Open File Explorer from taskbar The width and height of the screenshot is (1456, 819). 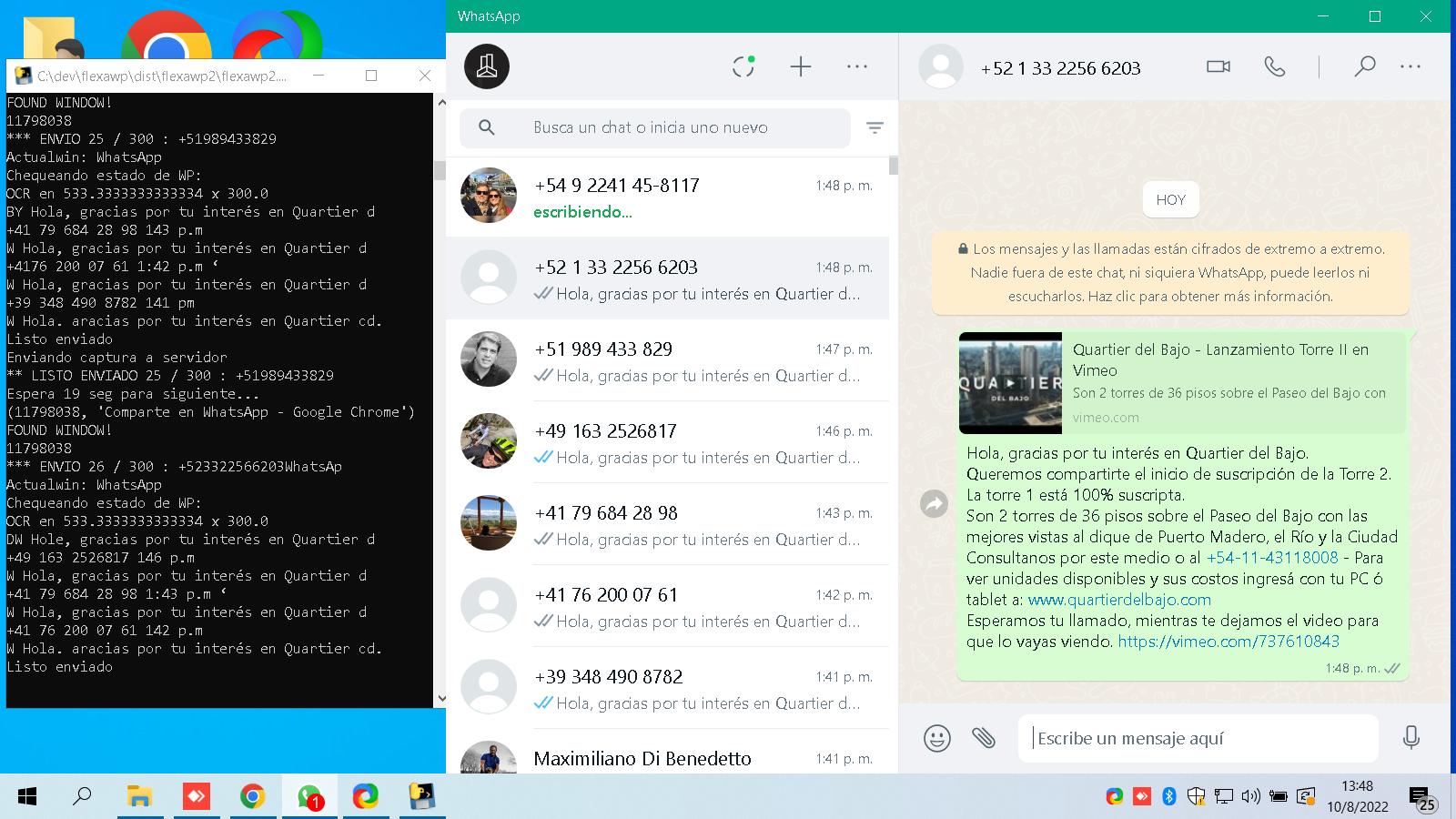pyautogui.click(x=139, y=797)
